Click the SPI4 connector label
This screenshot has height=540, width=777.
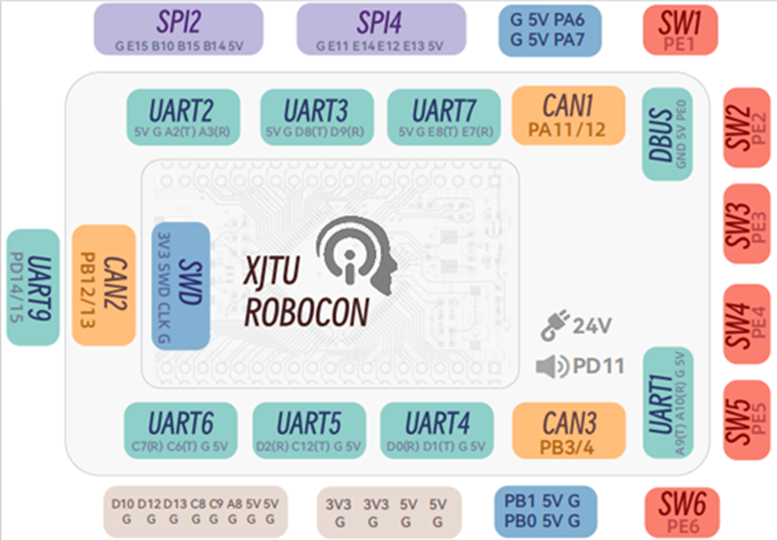(381, 29)
